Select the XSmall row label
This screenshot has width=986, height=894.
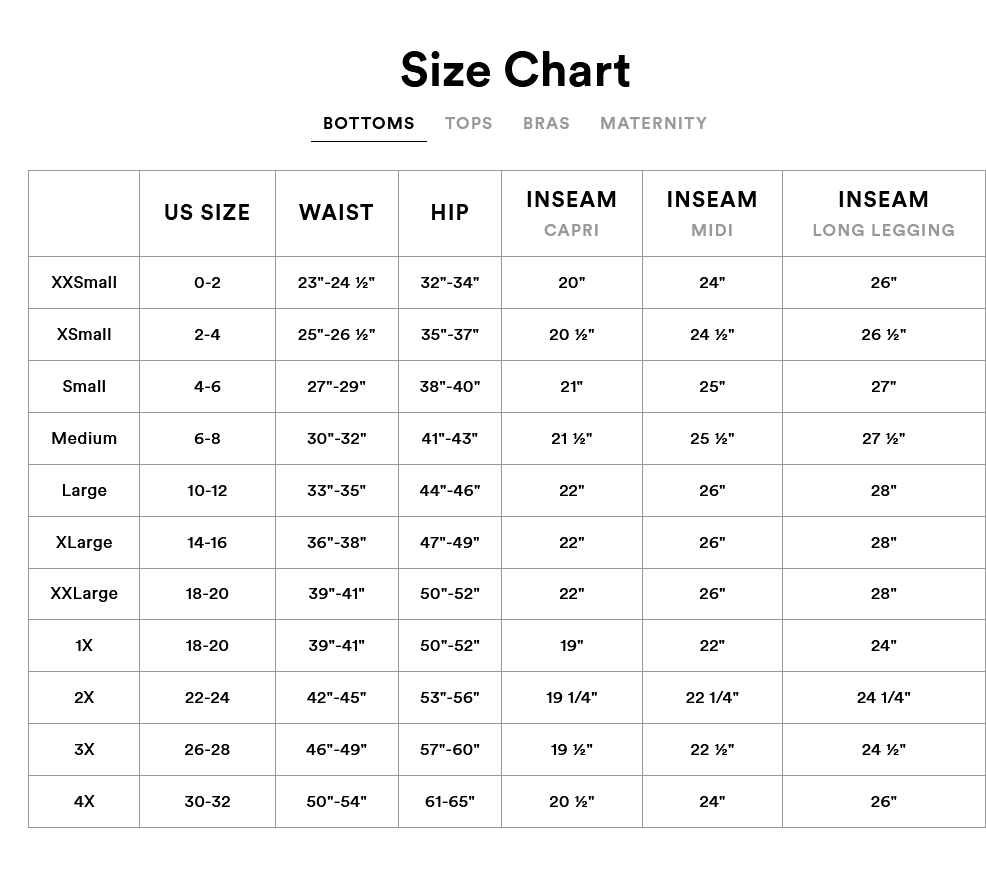pyautogui.click(x=84, y=334)
